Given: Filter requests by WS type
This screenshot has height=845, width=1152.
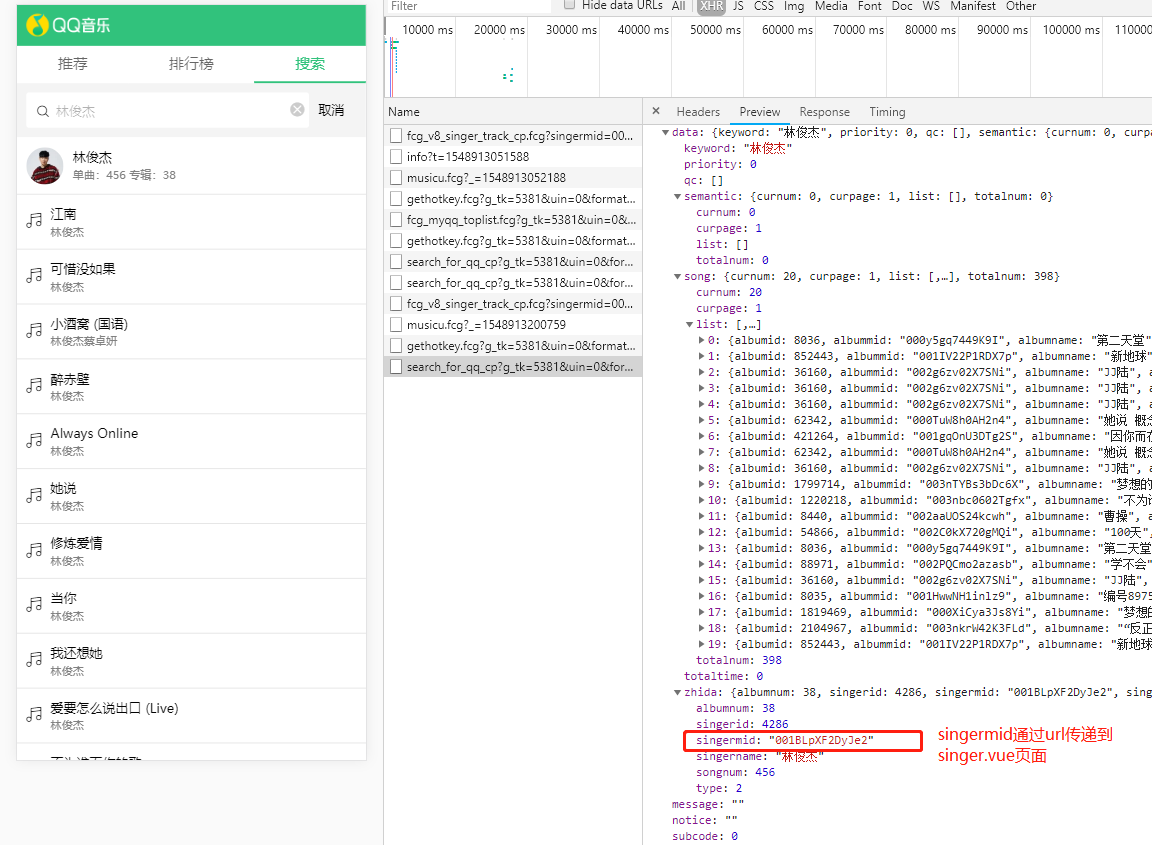Looking at the screenshot, I should click(931, 6).
